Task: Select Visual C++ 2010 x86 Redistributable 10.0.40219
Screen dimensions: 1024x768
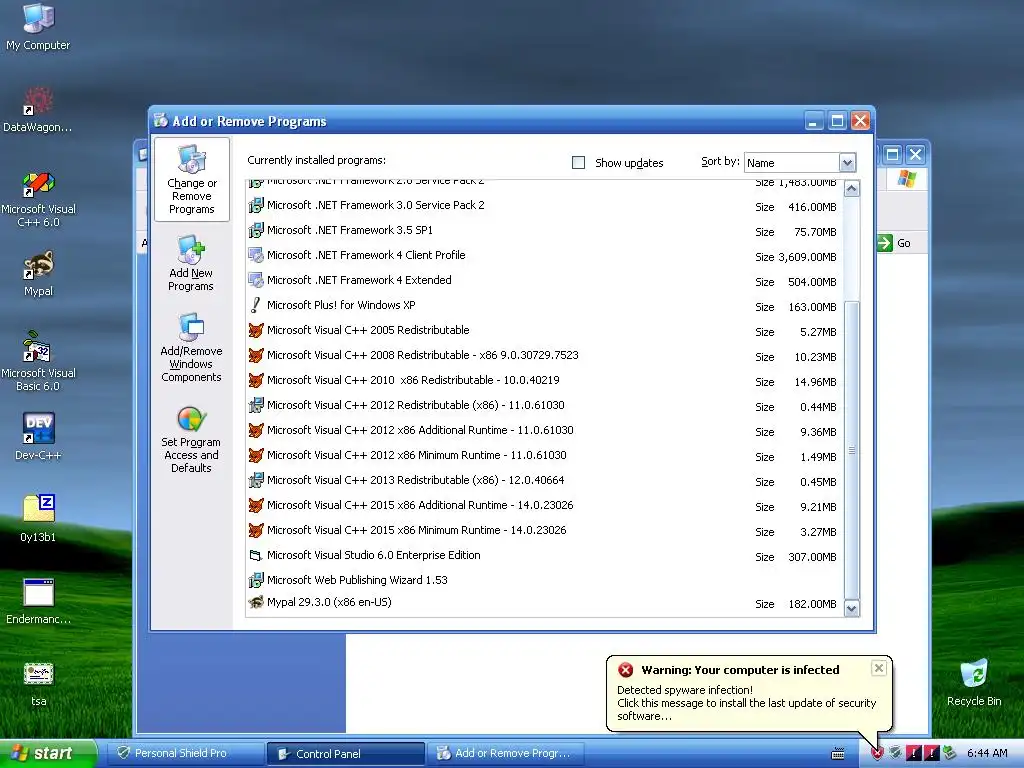Action: [543, 381]
